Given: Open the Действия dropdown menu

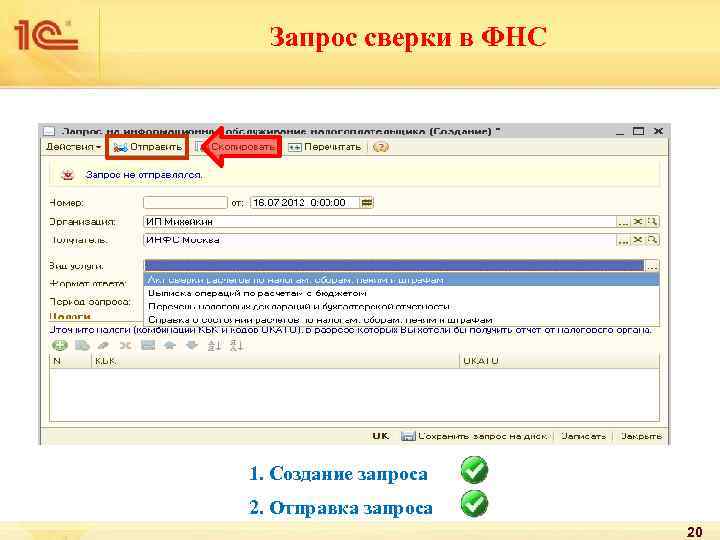Looking at the screenshot, I should click(x=73, y=147).
